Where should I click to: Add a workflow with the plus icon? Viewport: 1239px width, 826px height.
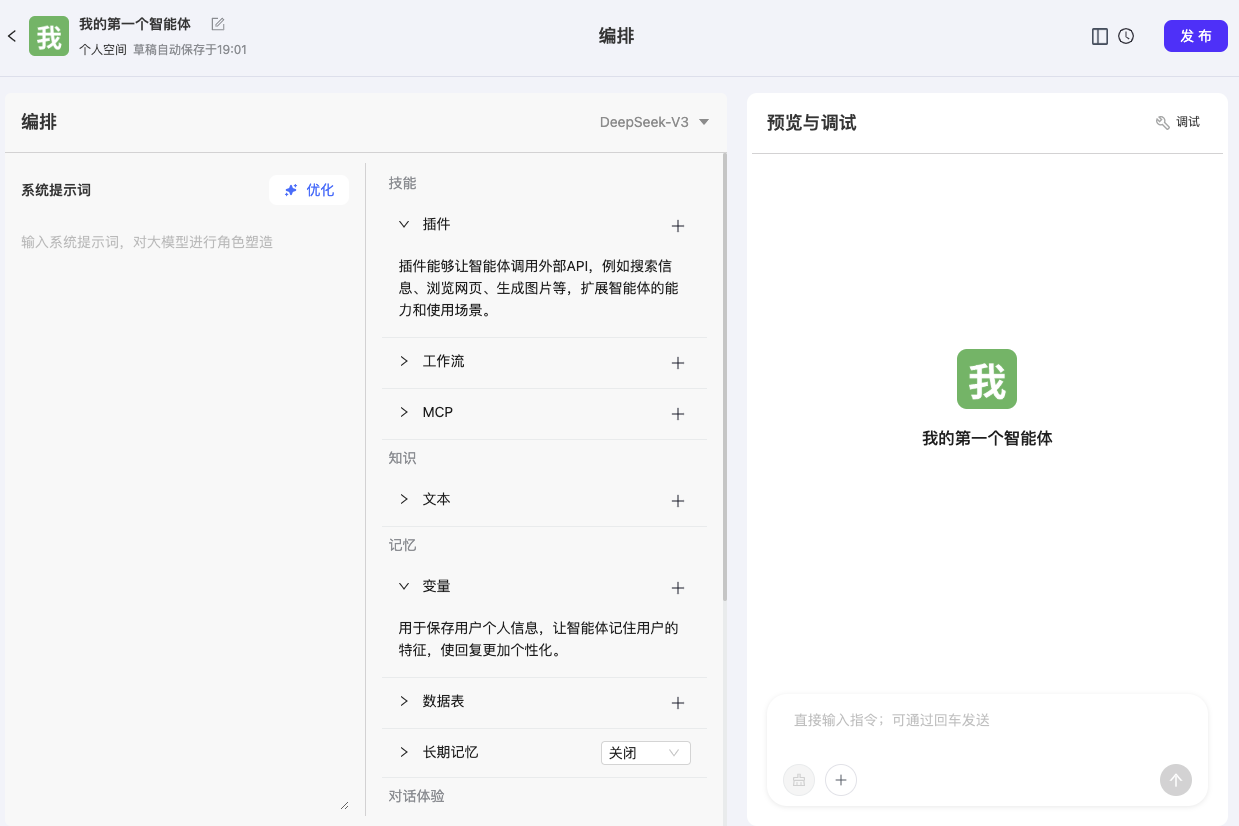pos(677,363)
